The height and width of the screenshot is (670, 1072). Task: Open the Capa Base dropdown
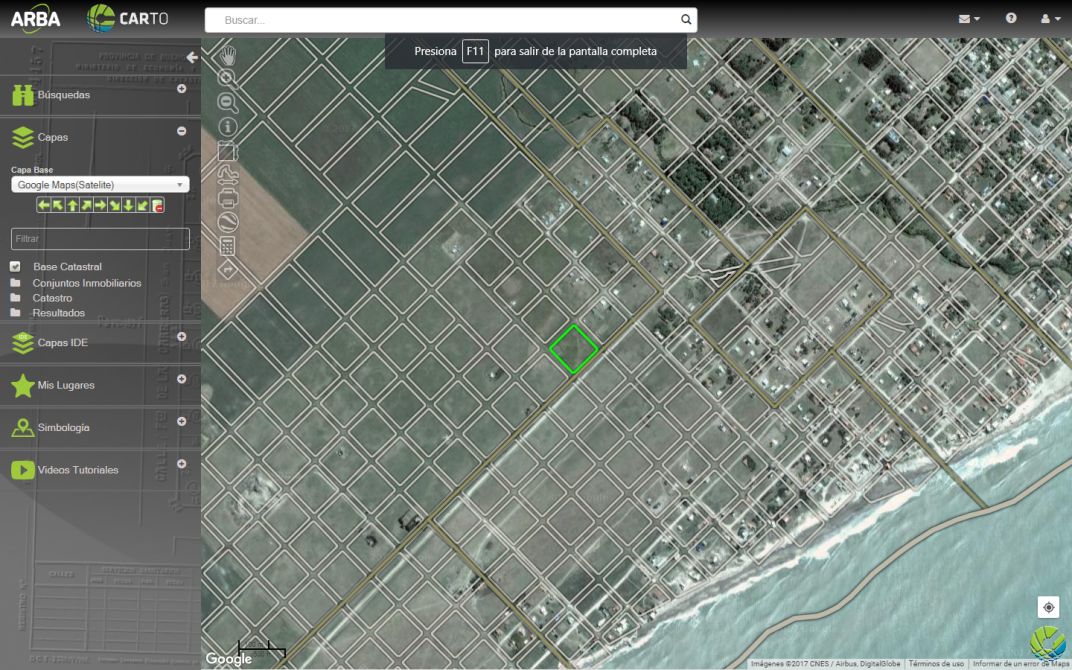(x=100, y=185)
